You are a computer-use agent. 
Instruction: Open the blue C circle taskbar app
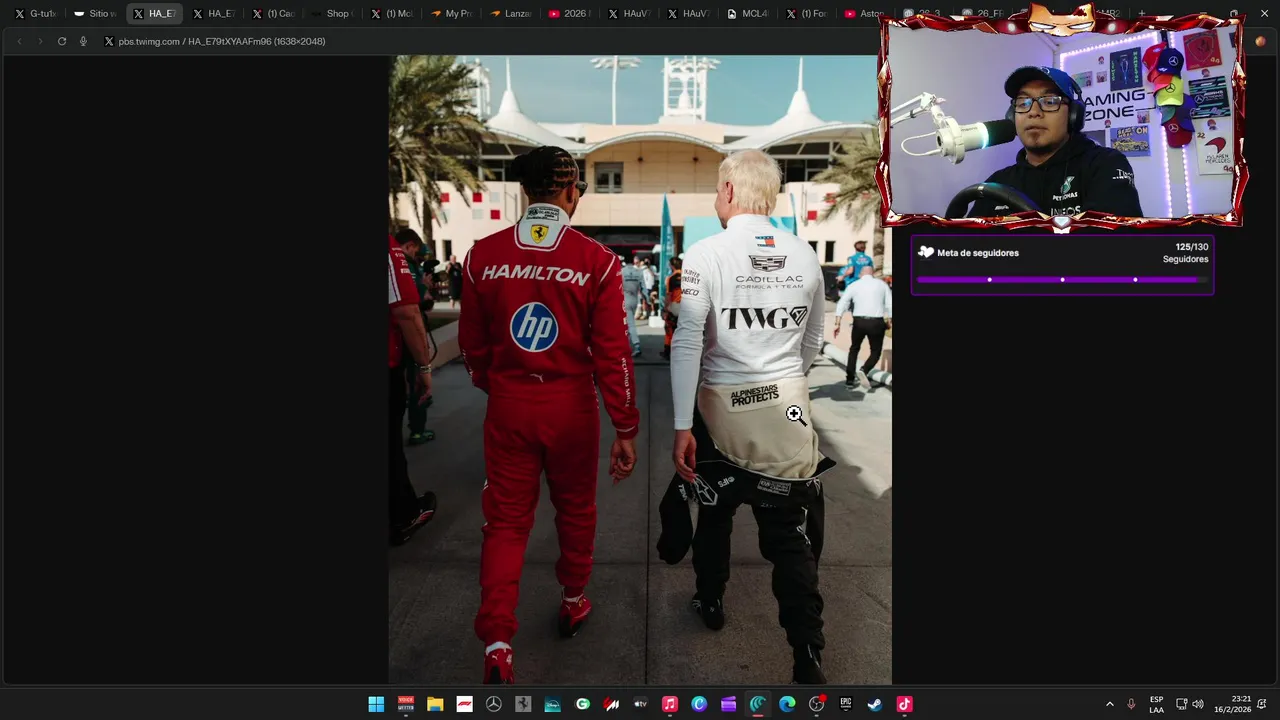(699, 704)
